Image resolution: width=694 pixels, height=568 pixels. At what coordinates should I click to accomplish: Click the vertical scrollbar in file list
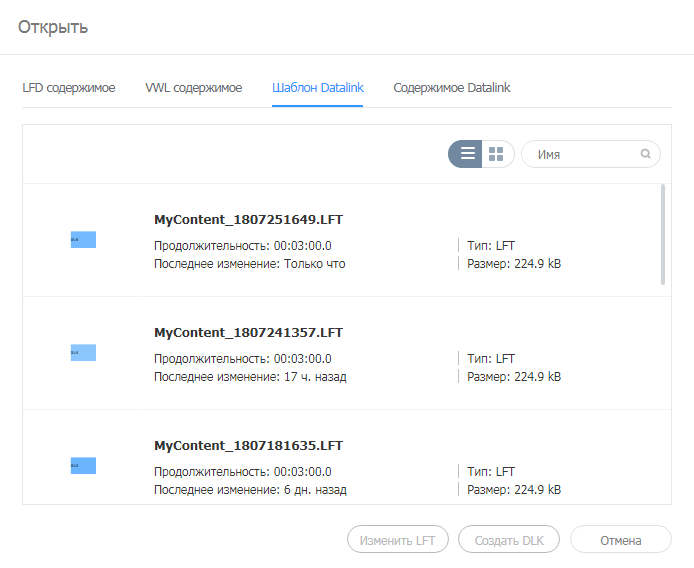tap(662, 235)
